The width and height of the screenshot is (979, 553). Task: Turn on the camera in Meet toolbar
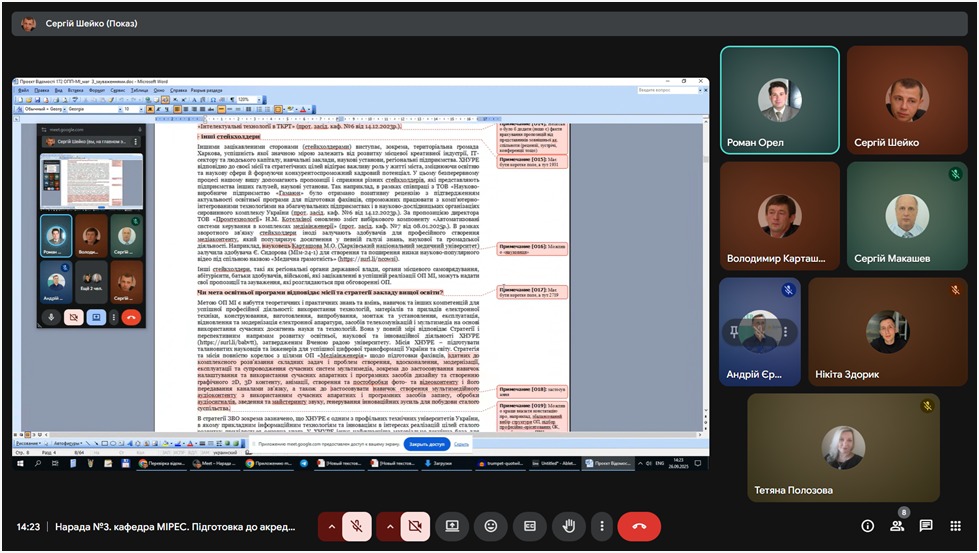pos(414,525)
